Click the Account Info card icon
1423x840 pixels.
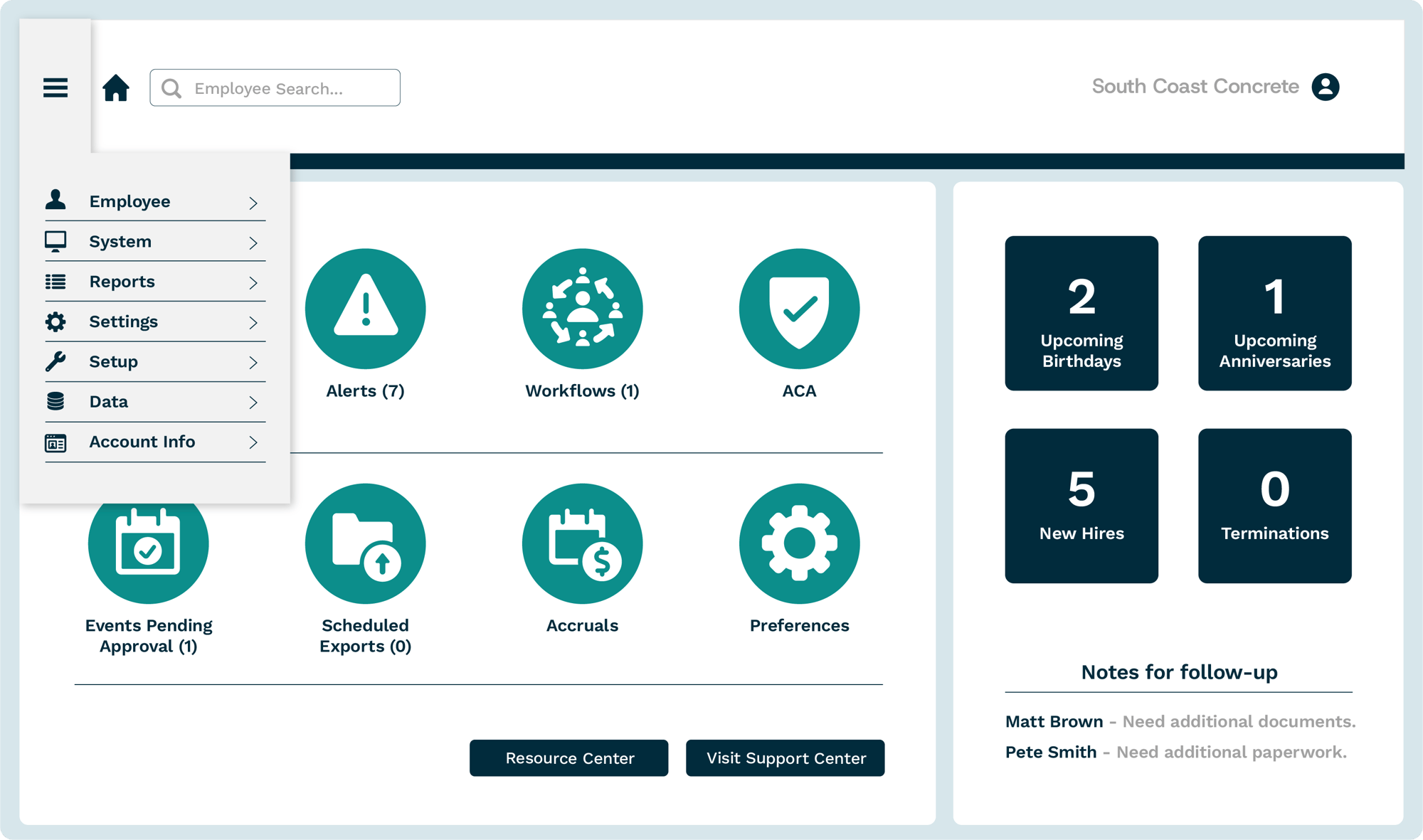pyautogui.click(x=55, y=443)
